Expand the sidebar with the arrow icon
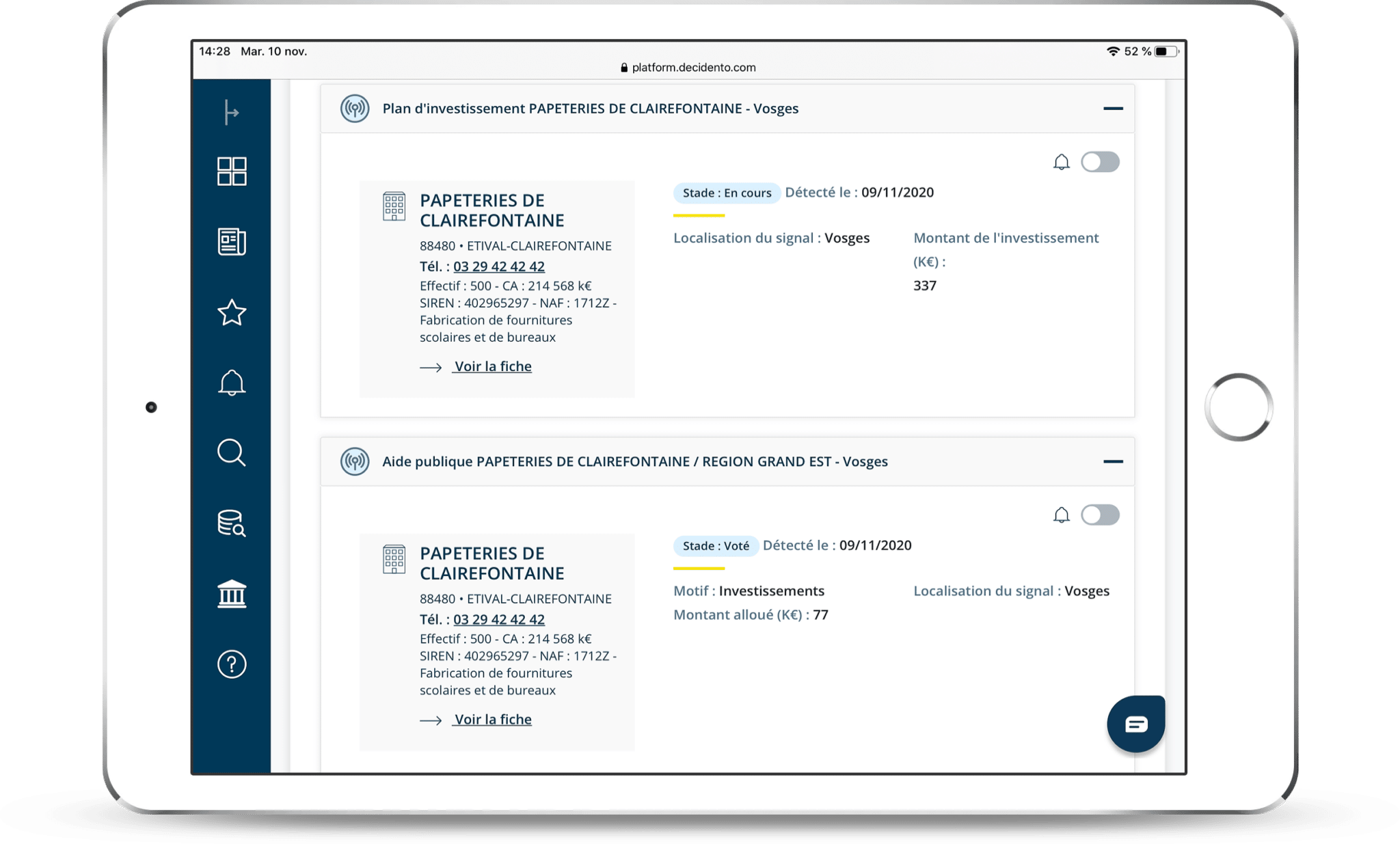The image size is (1400, 844). tap(232, 112)
